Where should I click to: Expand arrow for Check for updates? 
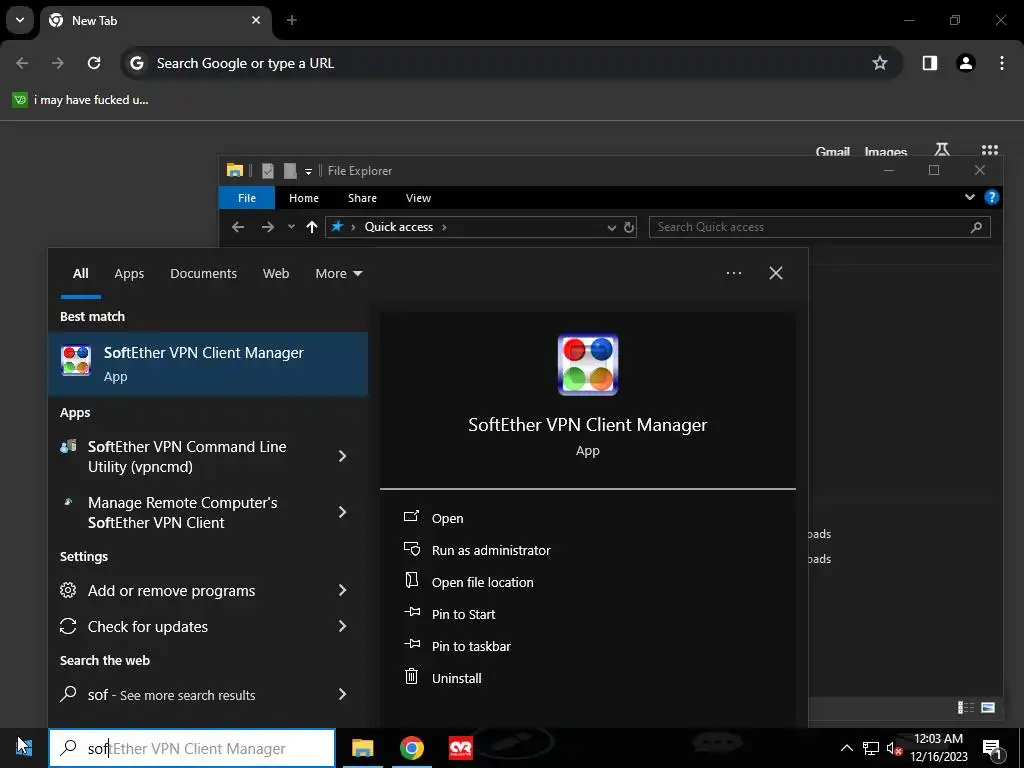pyautogui.click(x=342, y=626)
